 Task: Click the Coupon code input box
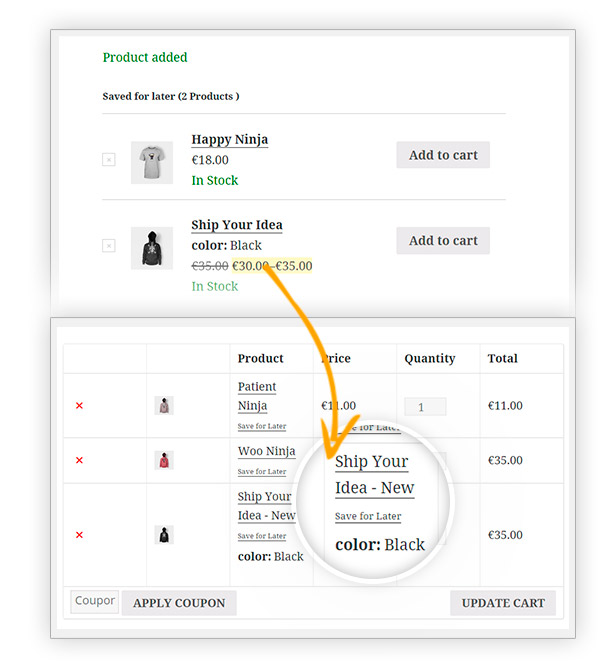point(95,601)
